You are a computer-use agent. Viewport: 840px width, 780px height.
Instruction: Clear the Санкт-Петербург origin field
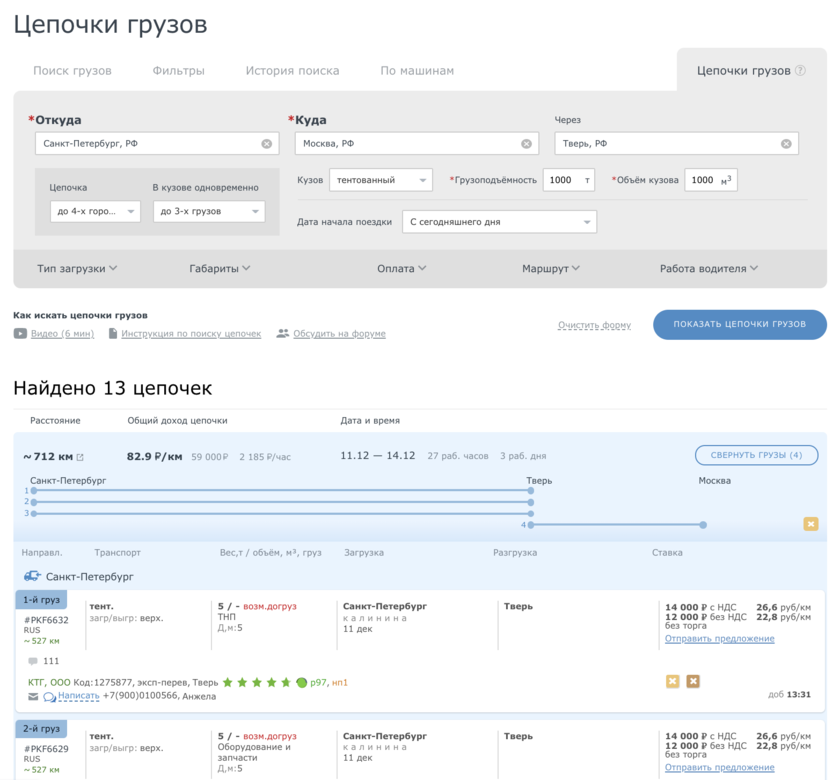[x=267, y=144]
